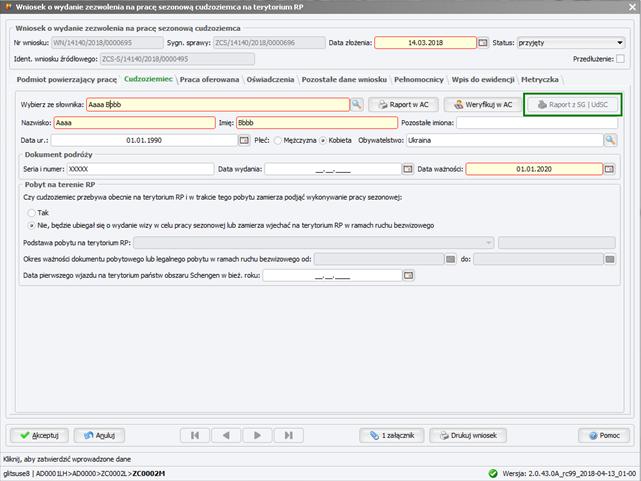Viewport: 641px width, 481px height.
Task: Confirm with the Akceptuj button
Action: [x=39, y=435]
